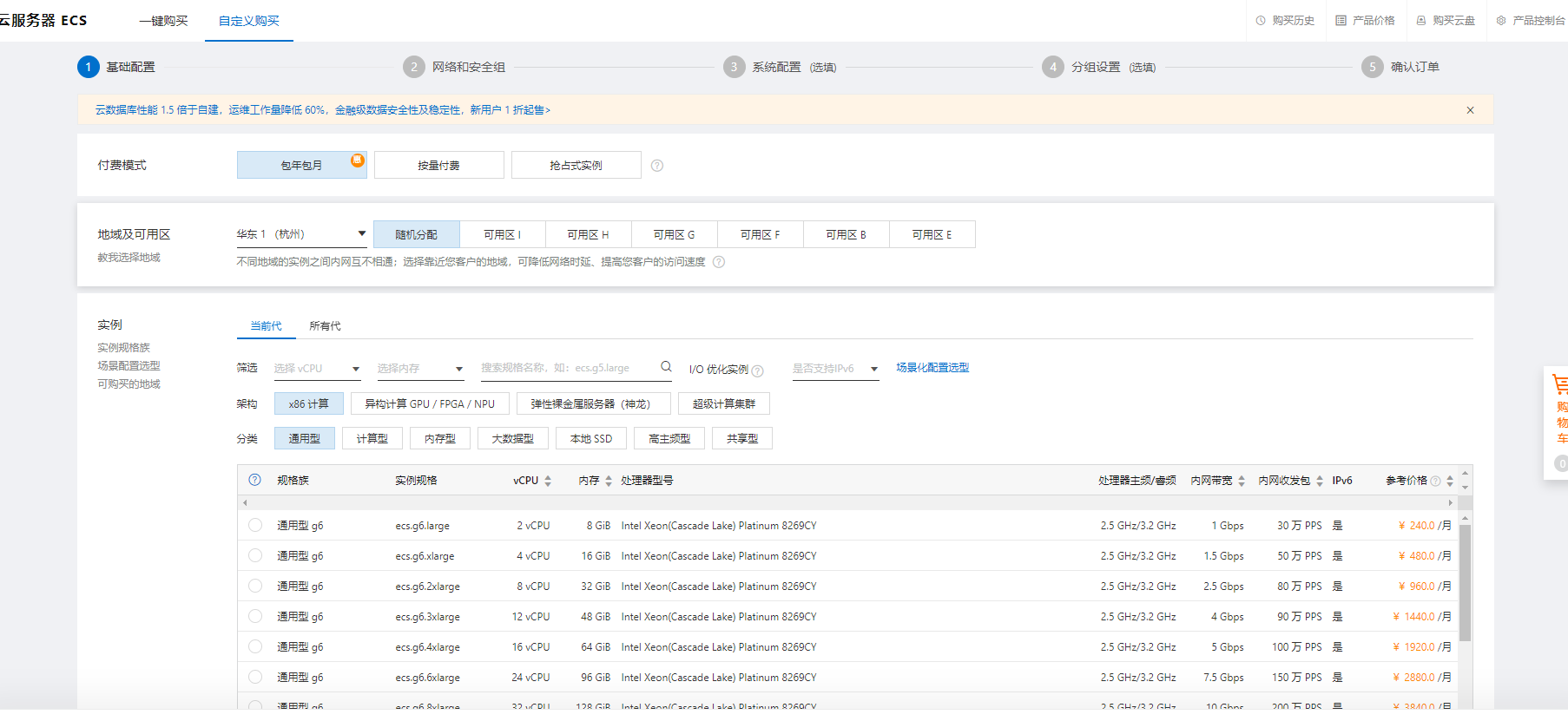1568x721 pixels.
Task: Click step 4 分组设置 circle
Action: pyautogui.click(x=1053, y=67)
